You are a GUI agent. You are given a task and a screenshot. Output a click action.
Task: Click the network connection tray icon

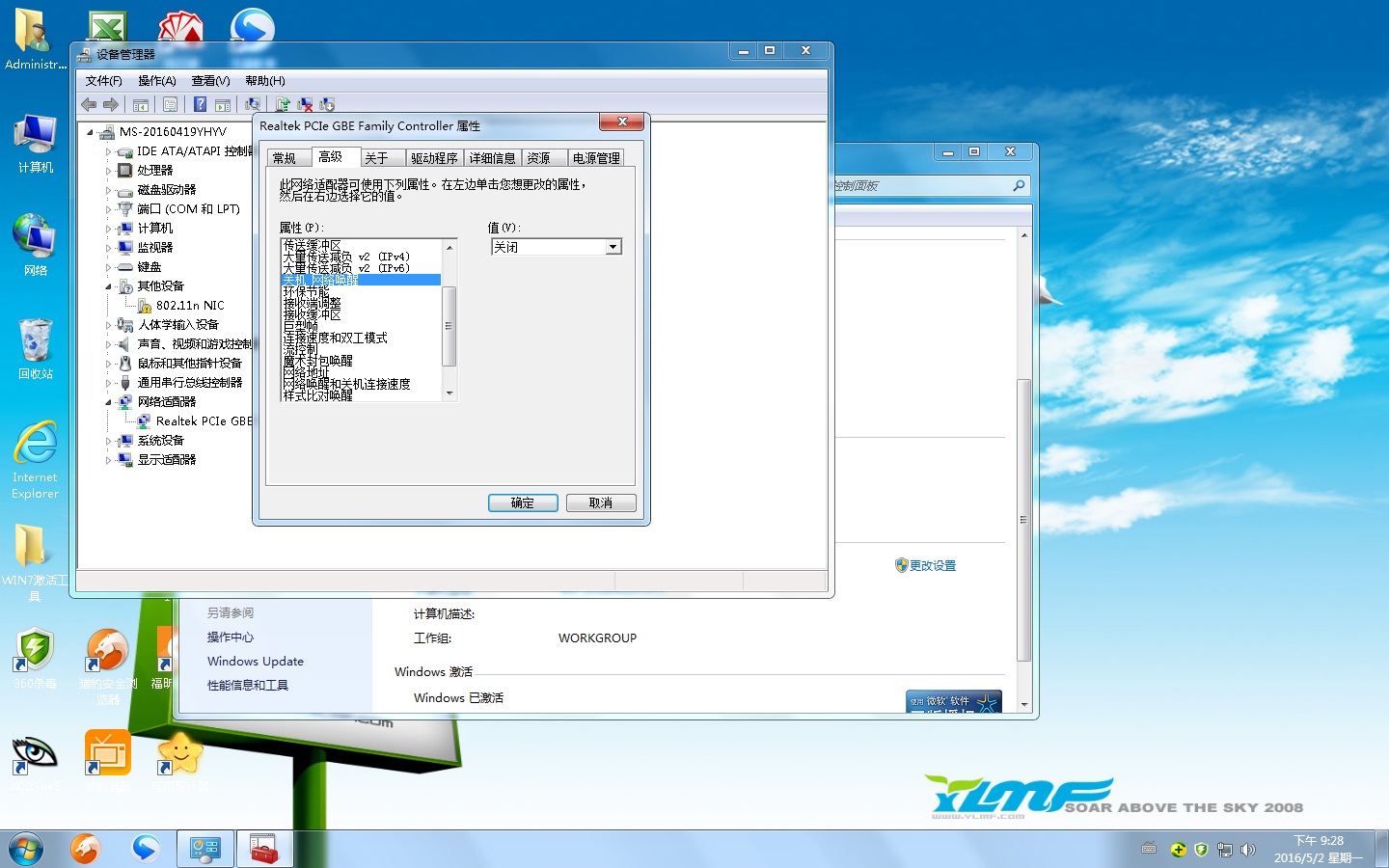pos(1225,850)
